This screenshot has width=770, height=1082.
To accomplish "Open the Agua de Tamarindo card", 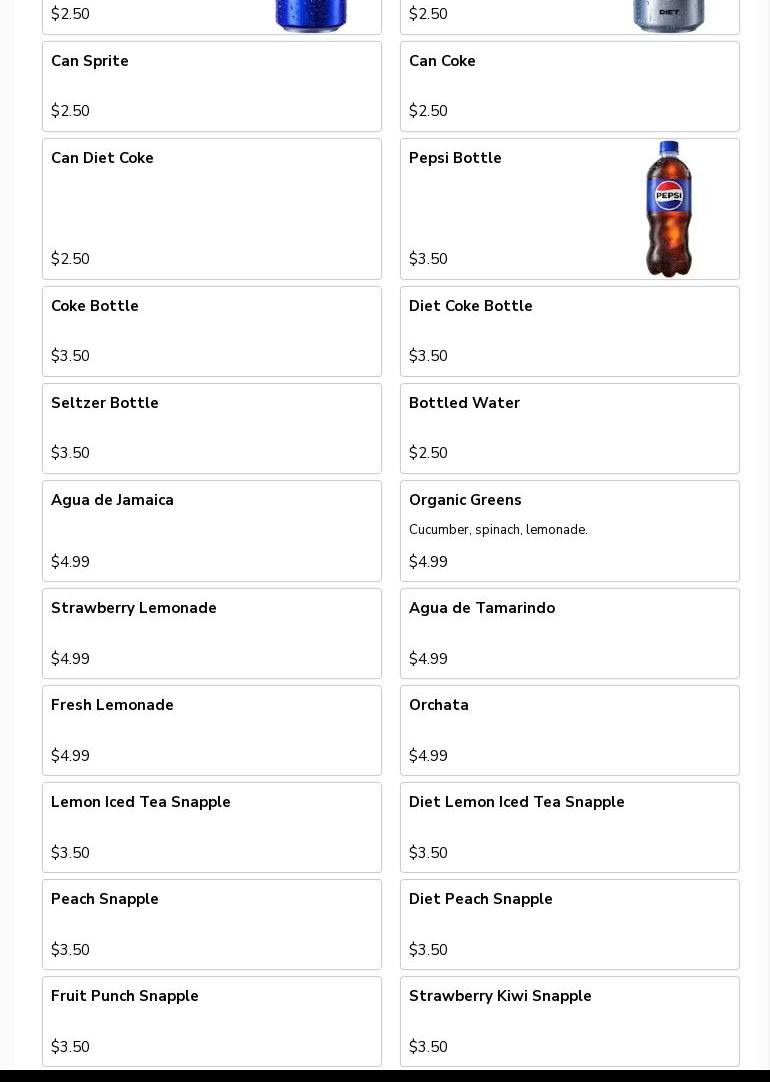I will 570,633.
